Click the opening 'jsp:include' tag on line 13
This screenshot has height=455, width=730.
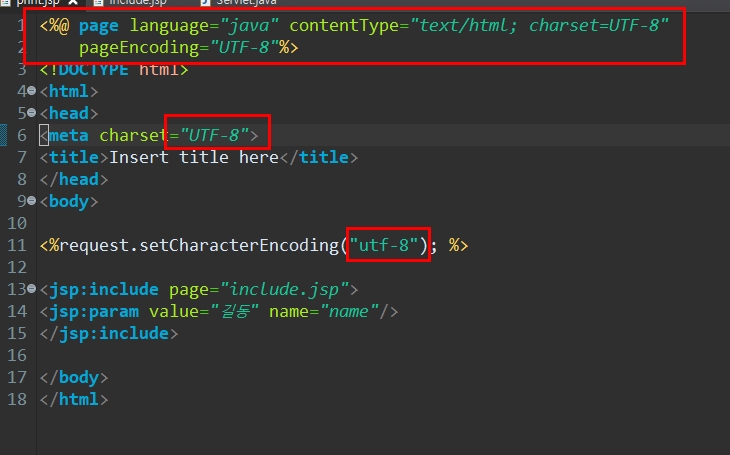point(99,289)
